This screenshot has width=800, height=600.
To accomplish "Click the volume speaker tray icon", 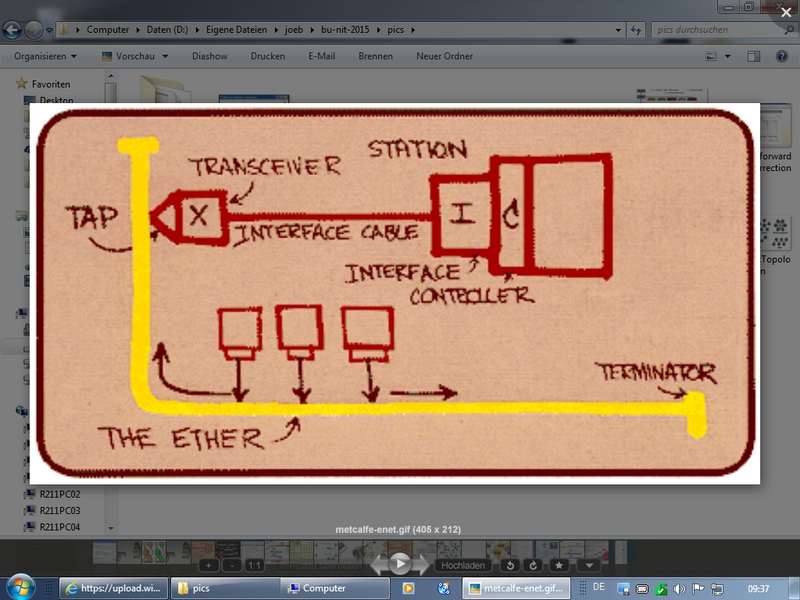I will tap(679, 589).
